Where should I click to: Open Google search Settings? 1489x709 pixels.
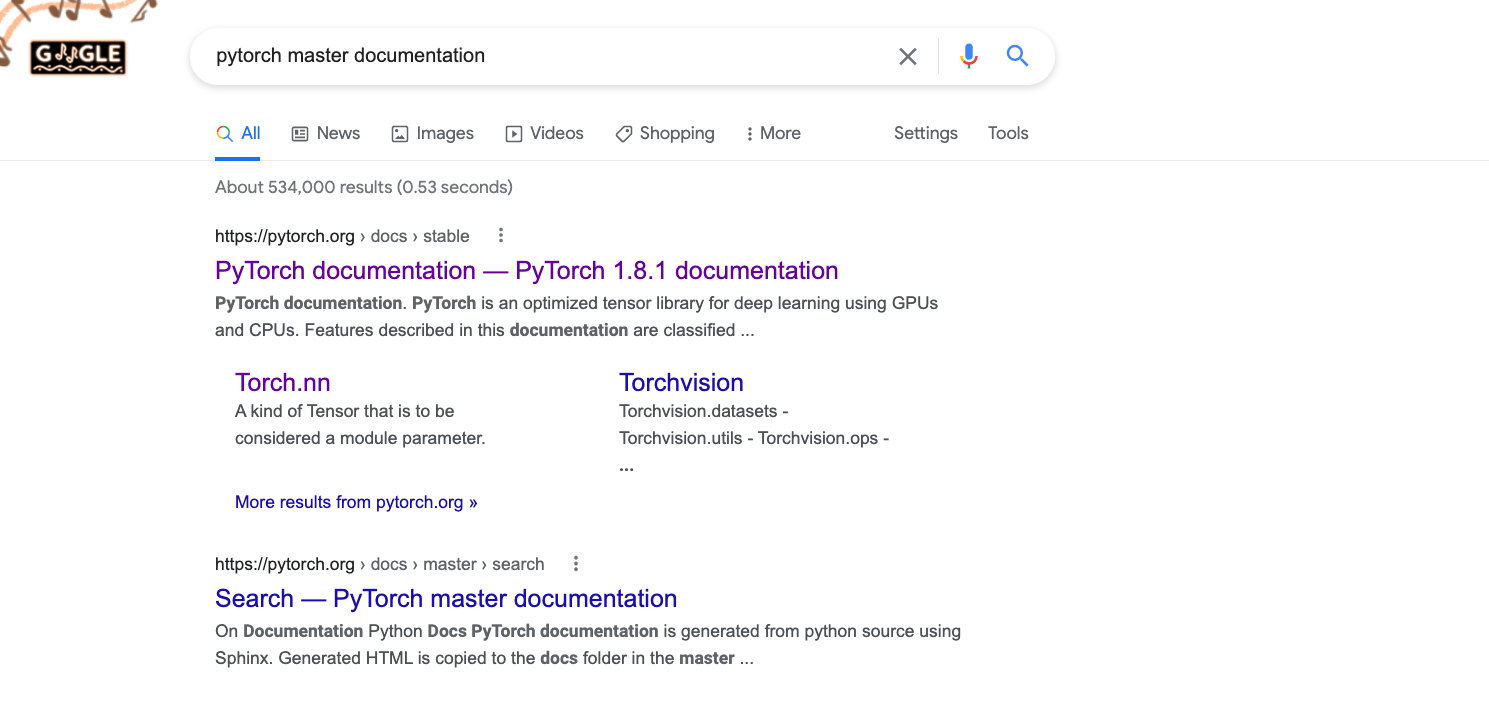(x=925, y=132)
